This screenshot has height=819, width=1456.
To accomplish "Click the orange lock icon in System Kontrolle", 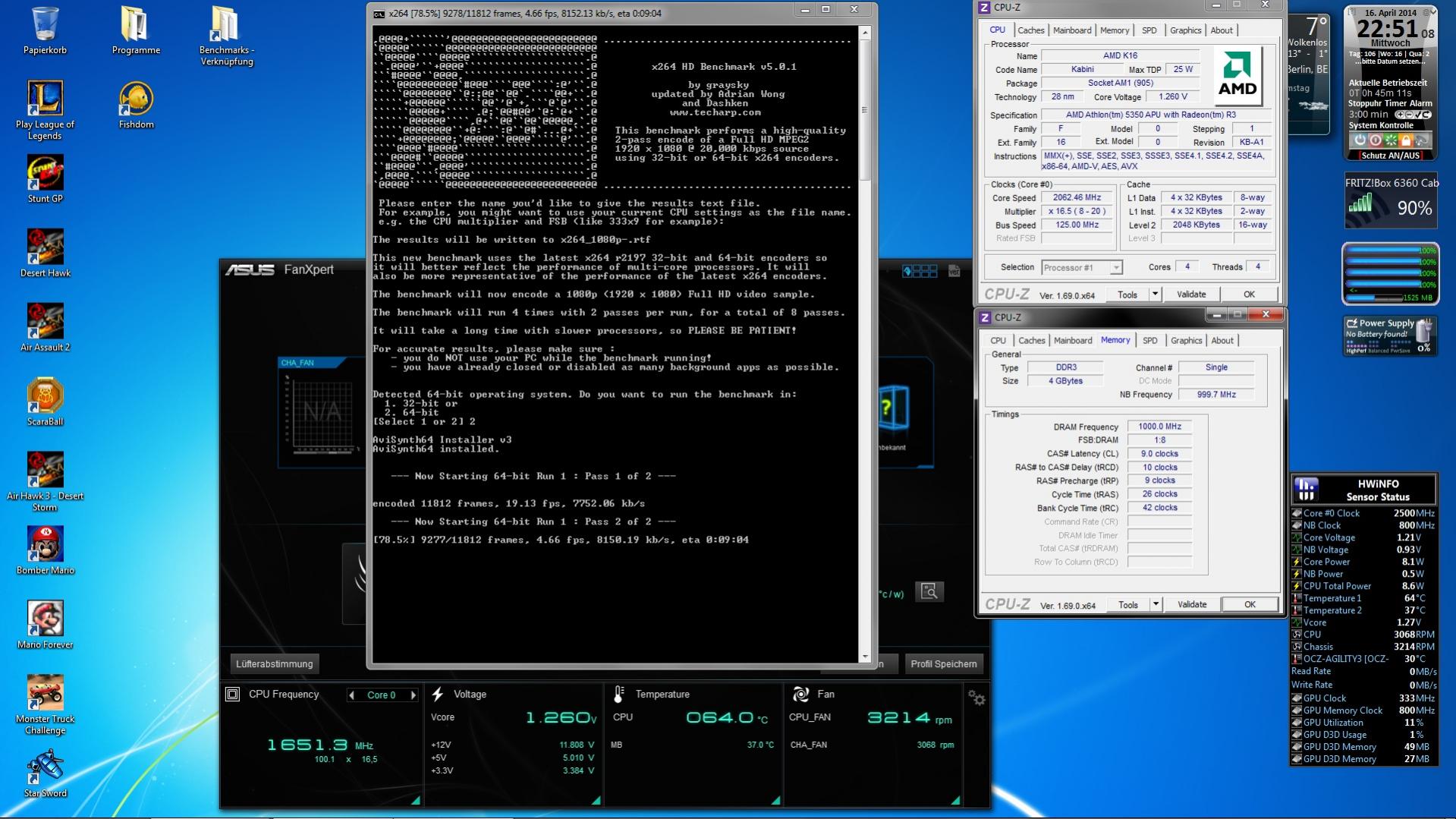I will tap(1406, 140).
